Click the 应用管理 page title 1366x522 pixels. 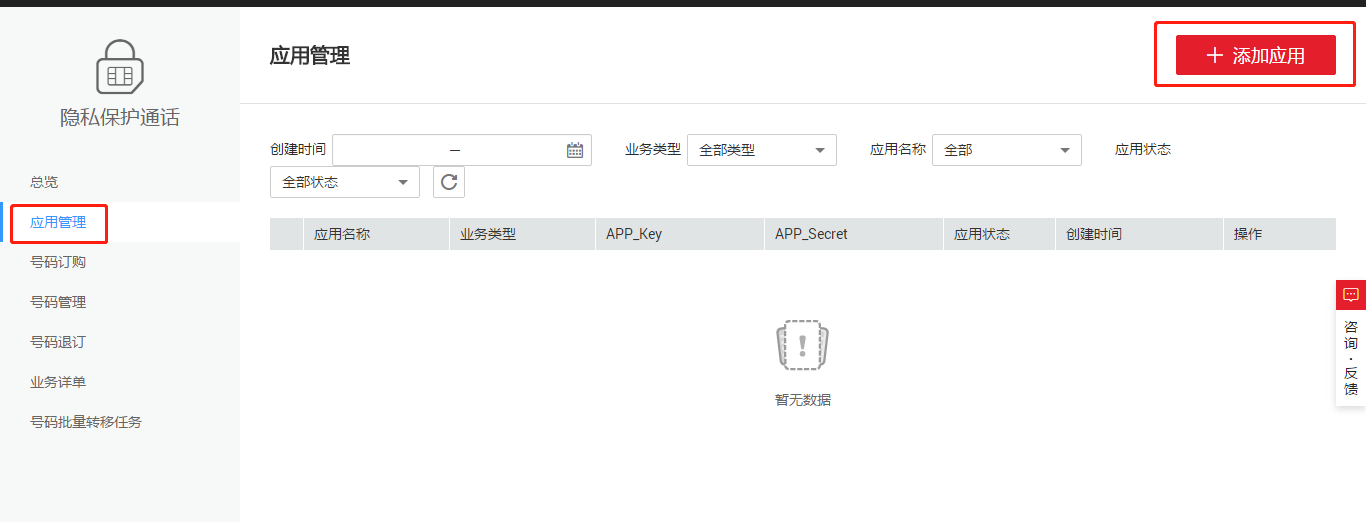310,55
